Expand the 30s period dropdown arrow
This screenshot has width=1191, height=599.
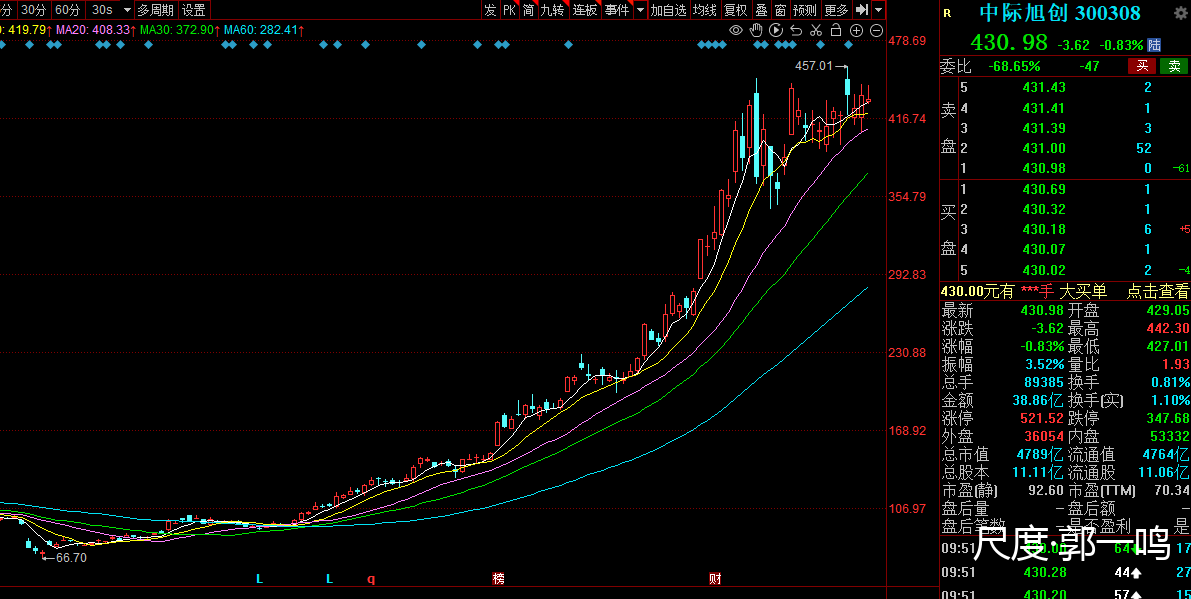point(126,10)
